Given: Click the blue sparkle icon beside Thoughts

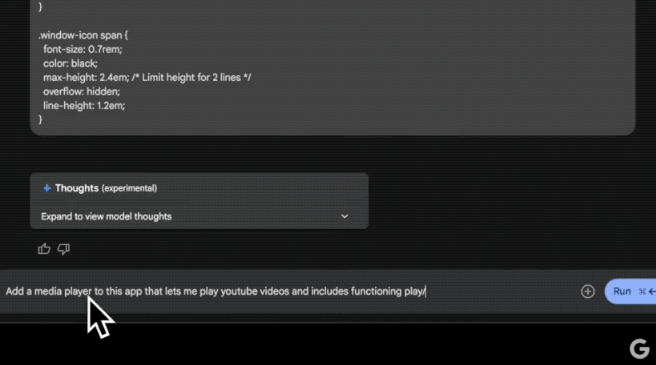Looking at the screenshot, I should pos(47,188).
